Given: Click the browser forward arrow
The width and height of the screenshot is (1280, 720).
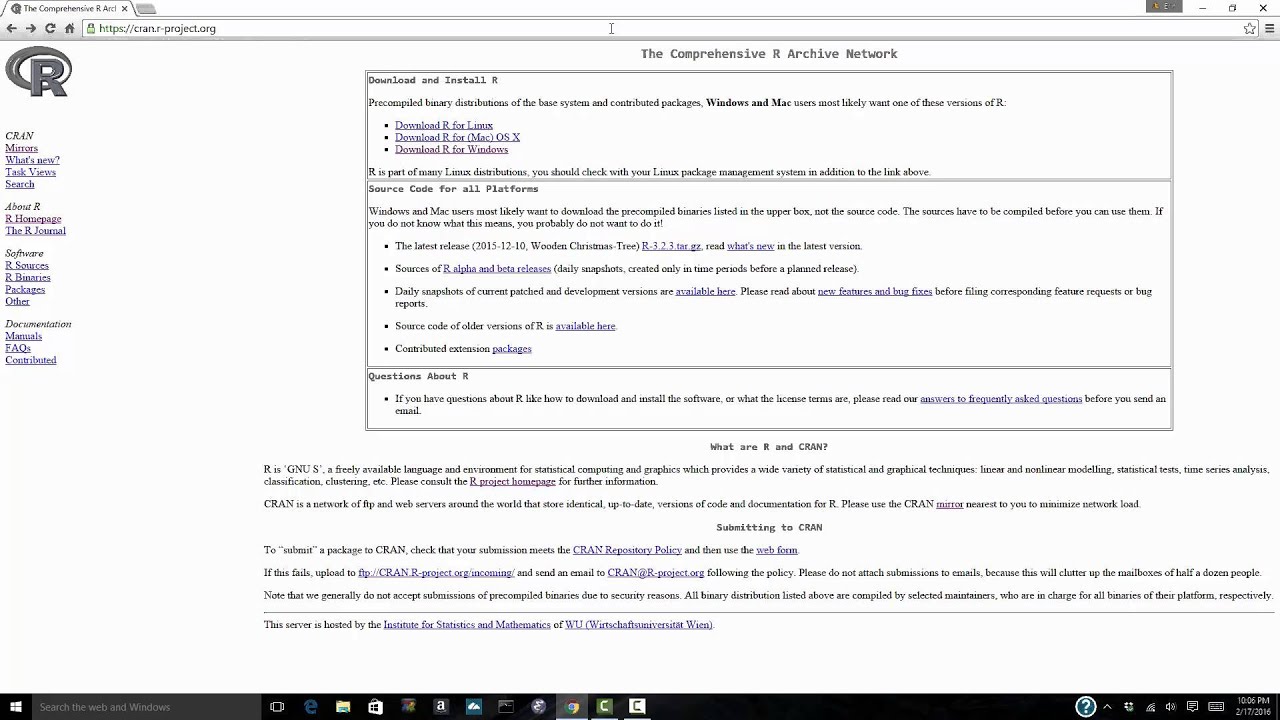Looking at the screenshot, I should coord(31,28).
